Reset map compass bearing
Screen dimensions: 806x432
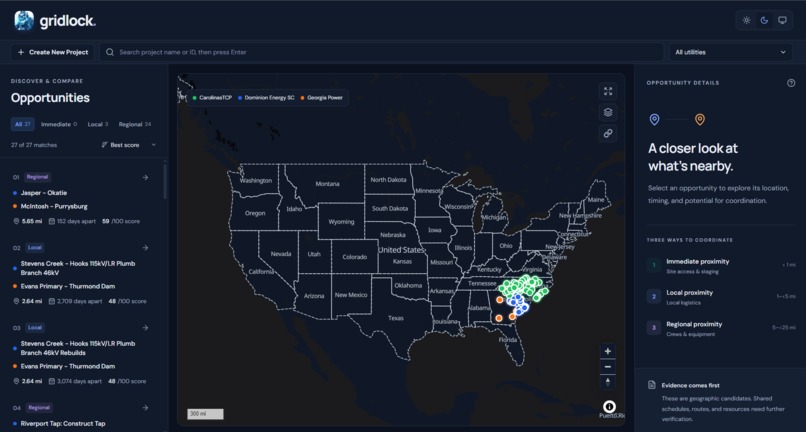[608, 382]
